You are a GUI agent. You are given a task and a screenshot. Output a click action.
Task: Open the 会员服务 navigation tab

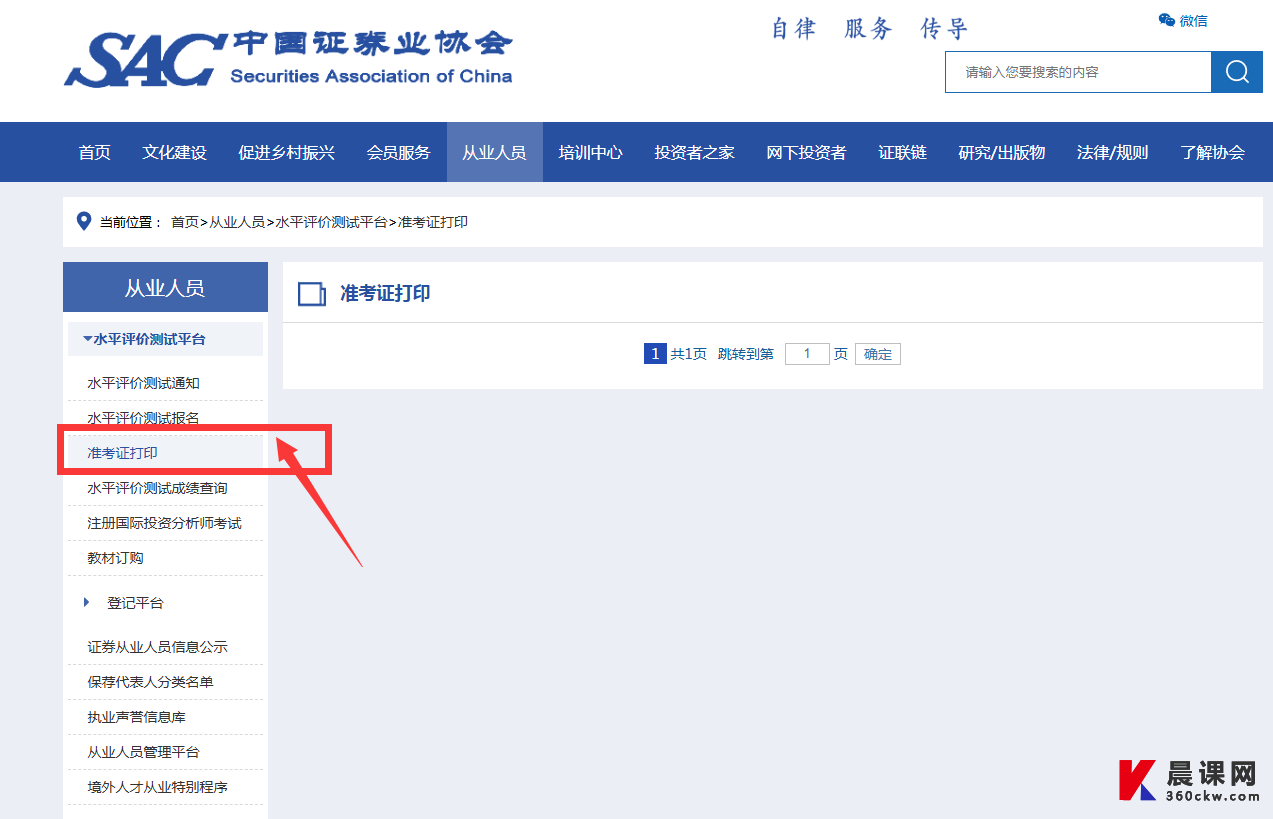399,152
